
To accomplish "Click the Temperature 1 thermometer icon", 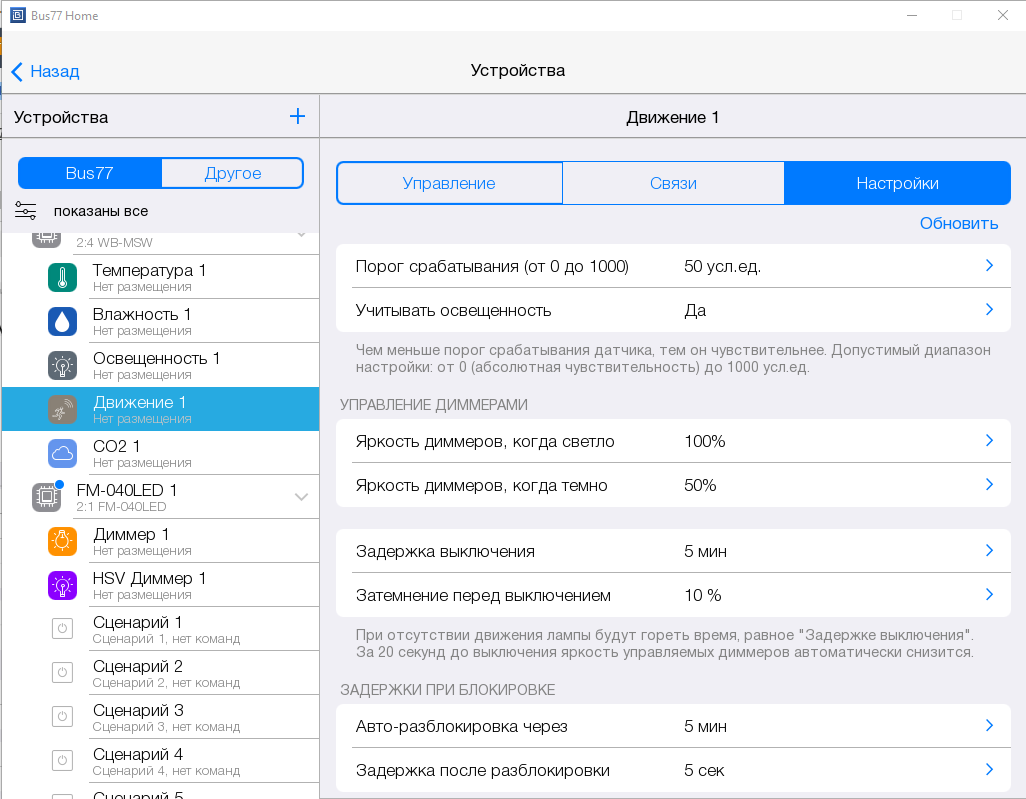I will click(62, 277).
